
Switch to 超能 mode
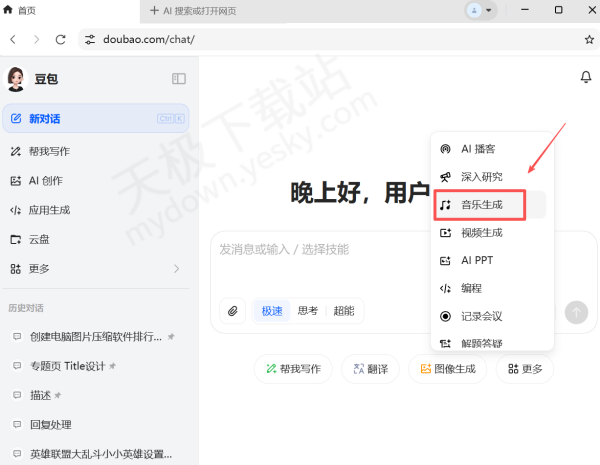coord(343,311)
